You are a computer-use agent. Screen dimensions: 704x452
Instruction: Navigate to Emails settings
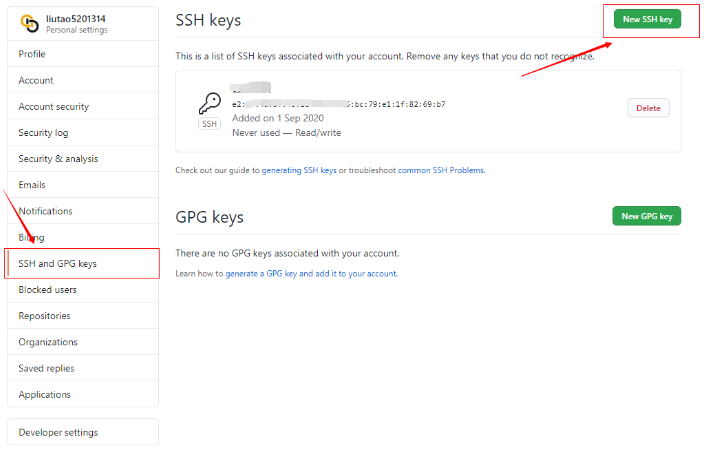point(32,185)
